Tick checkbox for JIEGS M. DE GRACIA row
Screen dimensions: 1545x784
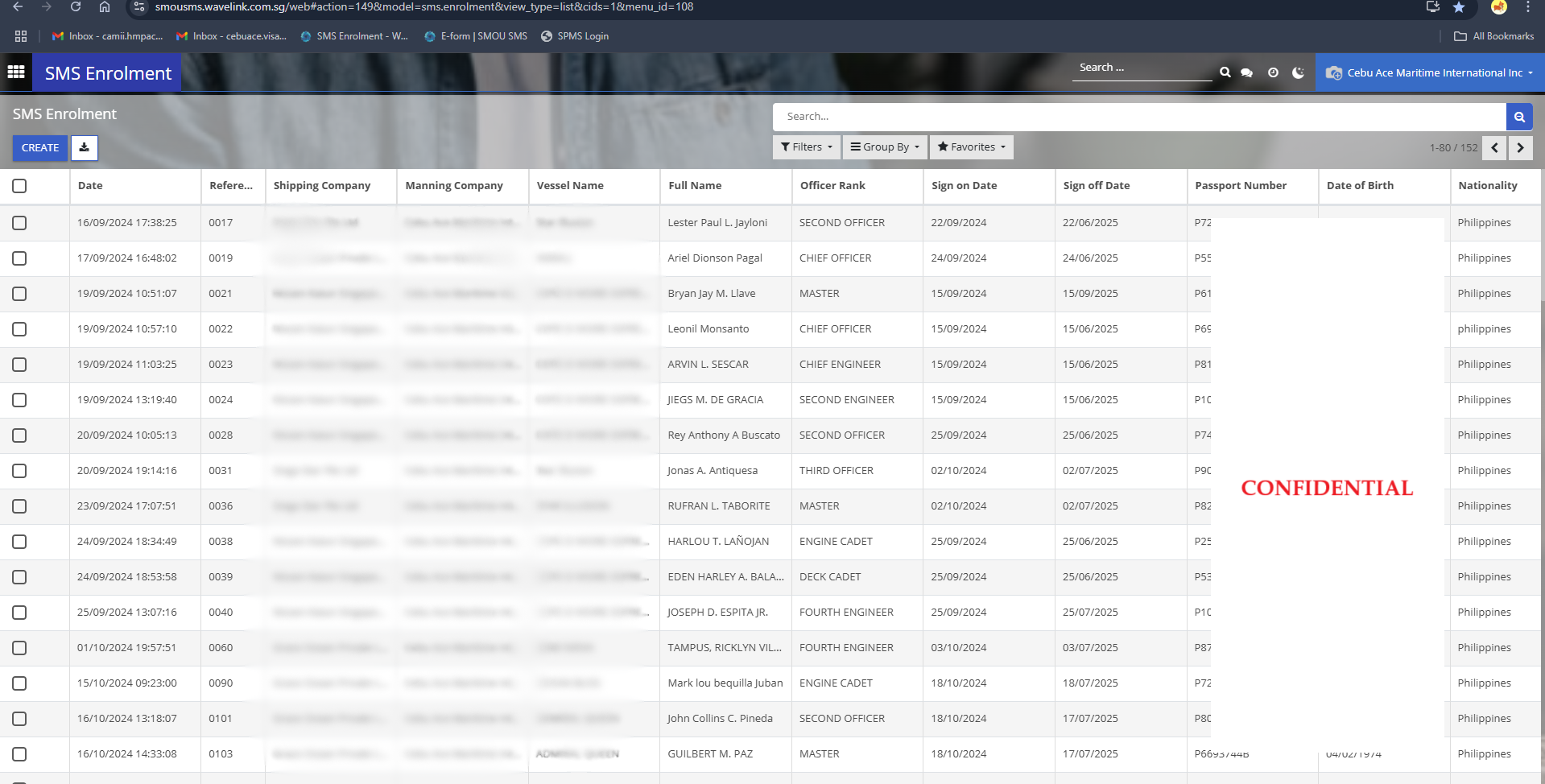[19, 400]
